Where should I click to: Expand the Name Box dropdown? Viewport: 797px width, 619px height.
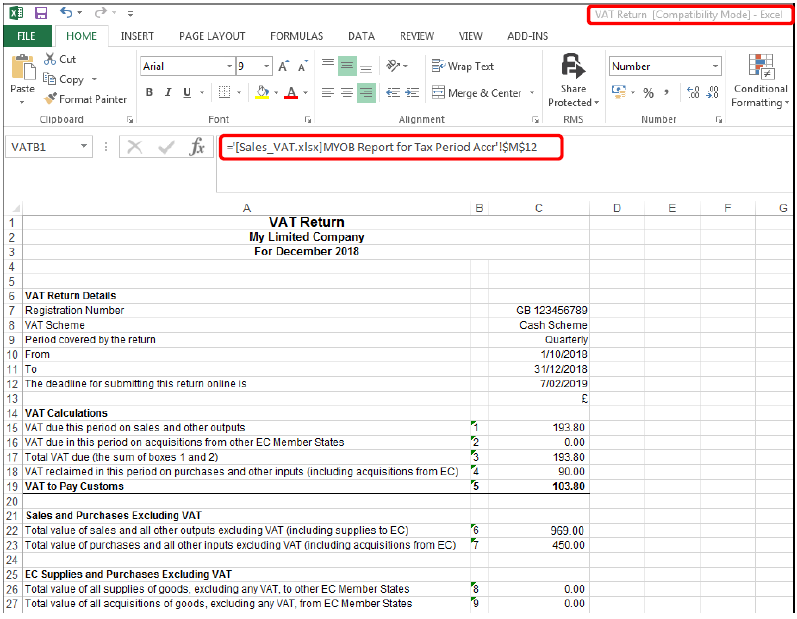coord(83,146)
